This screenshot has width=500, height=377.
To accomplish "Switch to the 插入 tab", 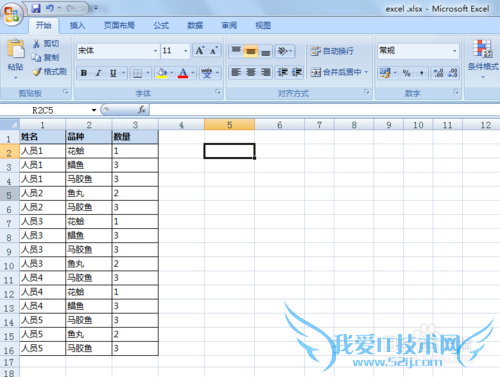I will (x=77, y=25).
